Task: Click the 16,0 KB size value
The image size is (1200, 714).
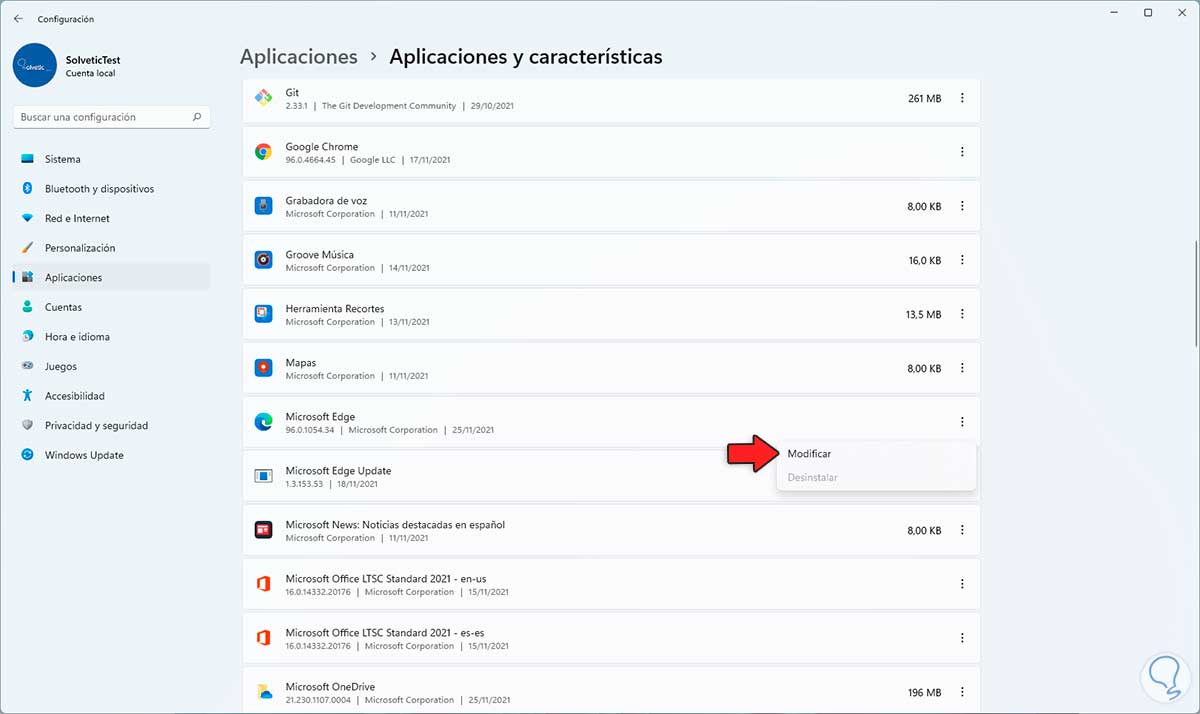Action: click(x=925, y=260)
